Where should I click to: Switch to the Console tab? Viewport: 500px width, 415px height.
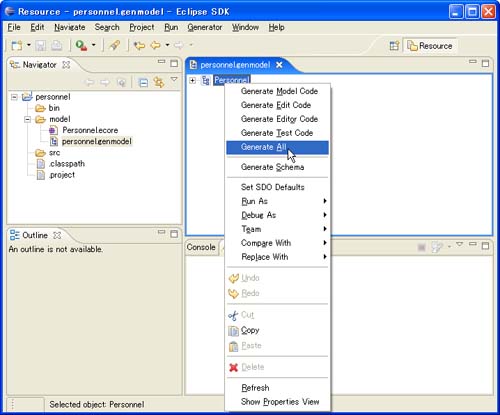tap(201, 247)
